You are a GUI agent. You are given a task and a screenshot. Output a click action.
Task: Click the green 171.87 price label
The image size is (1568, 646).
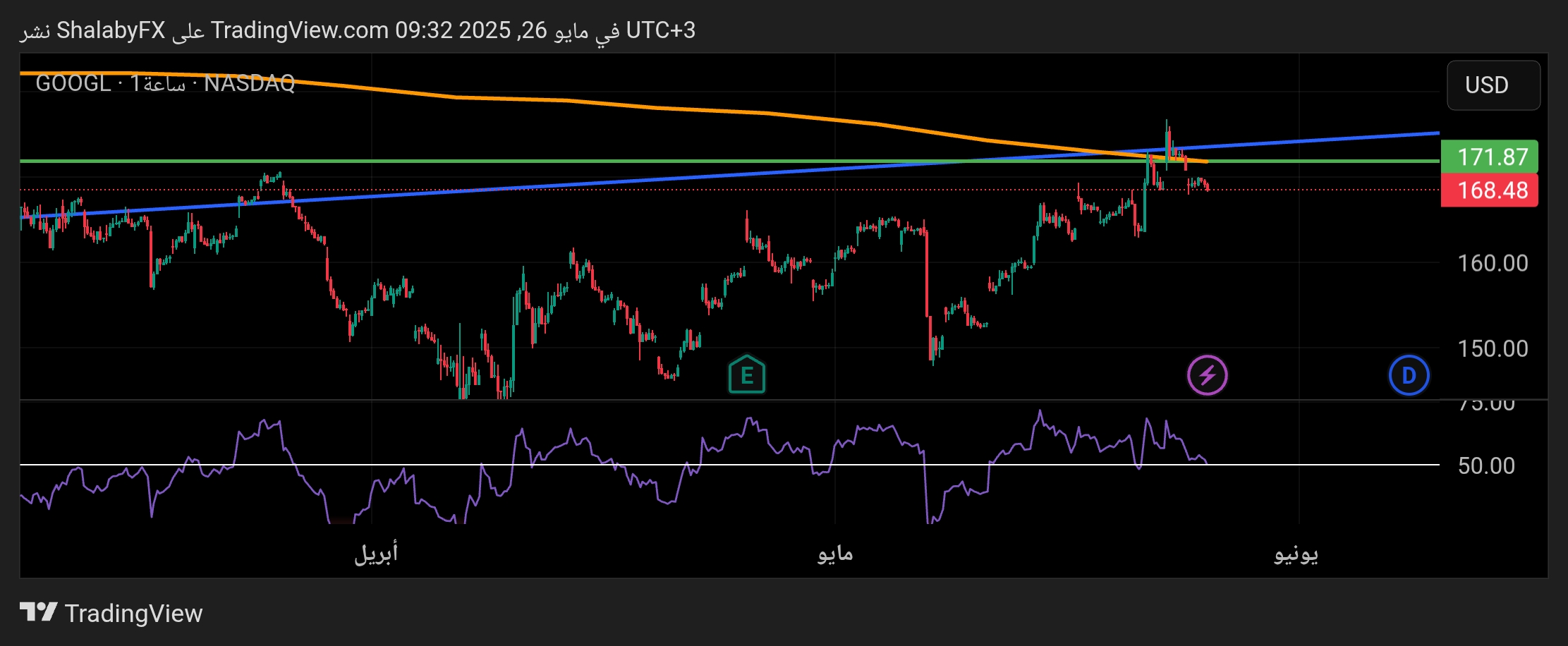point(1489,157)
